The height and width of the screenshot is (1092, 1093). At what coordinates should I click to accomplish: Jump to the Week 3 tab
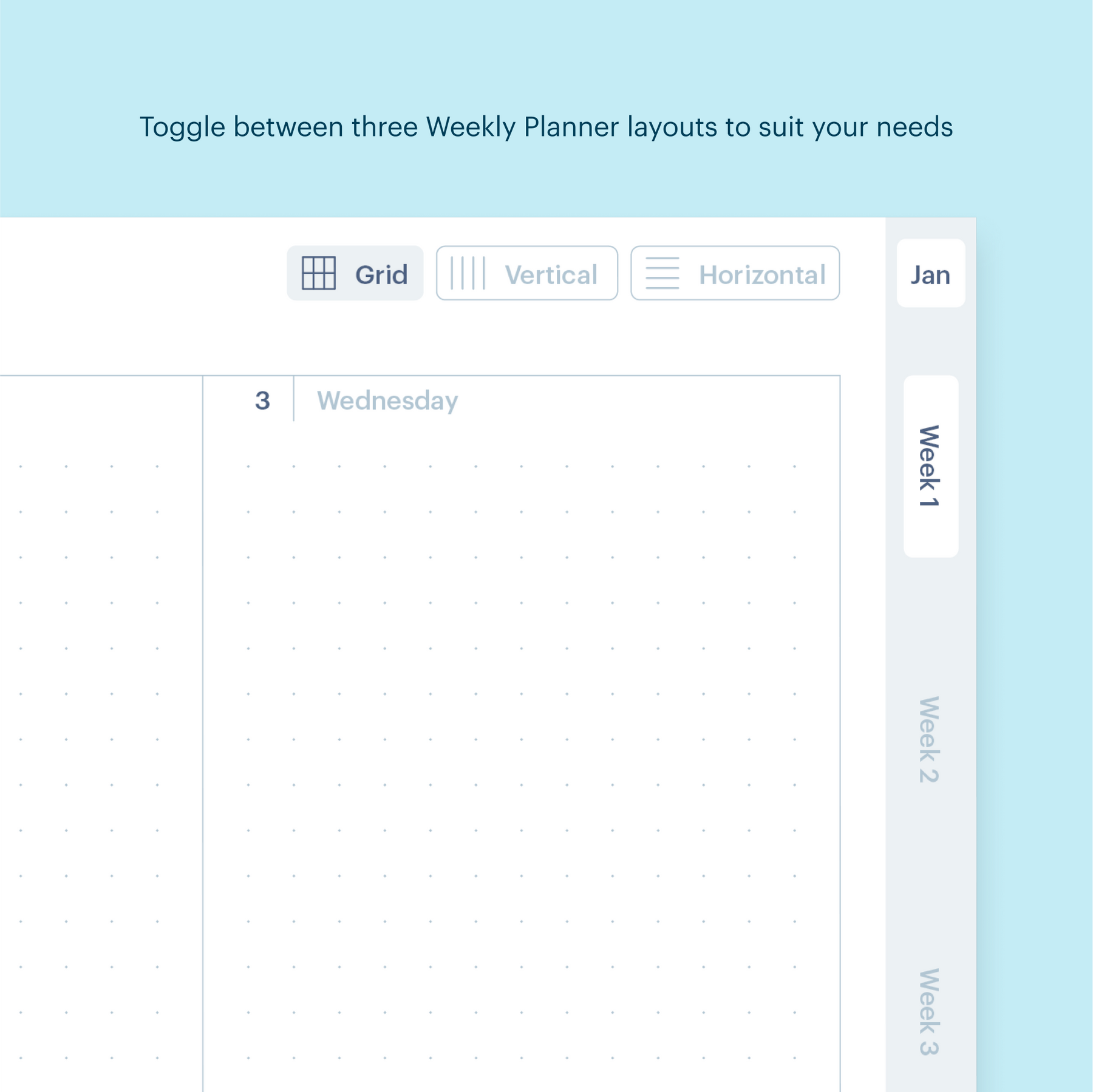[x=929, y=1011]
